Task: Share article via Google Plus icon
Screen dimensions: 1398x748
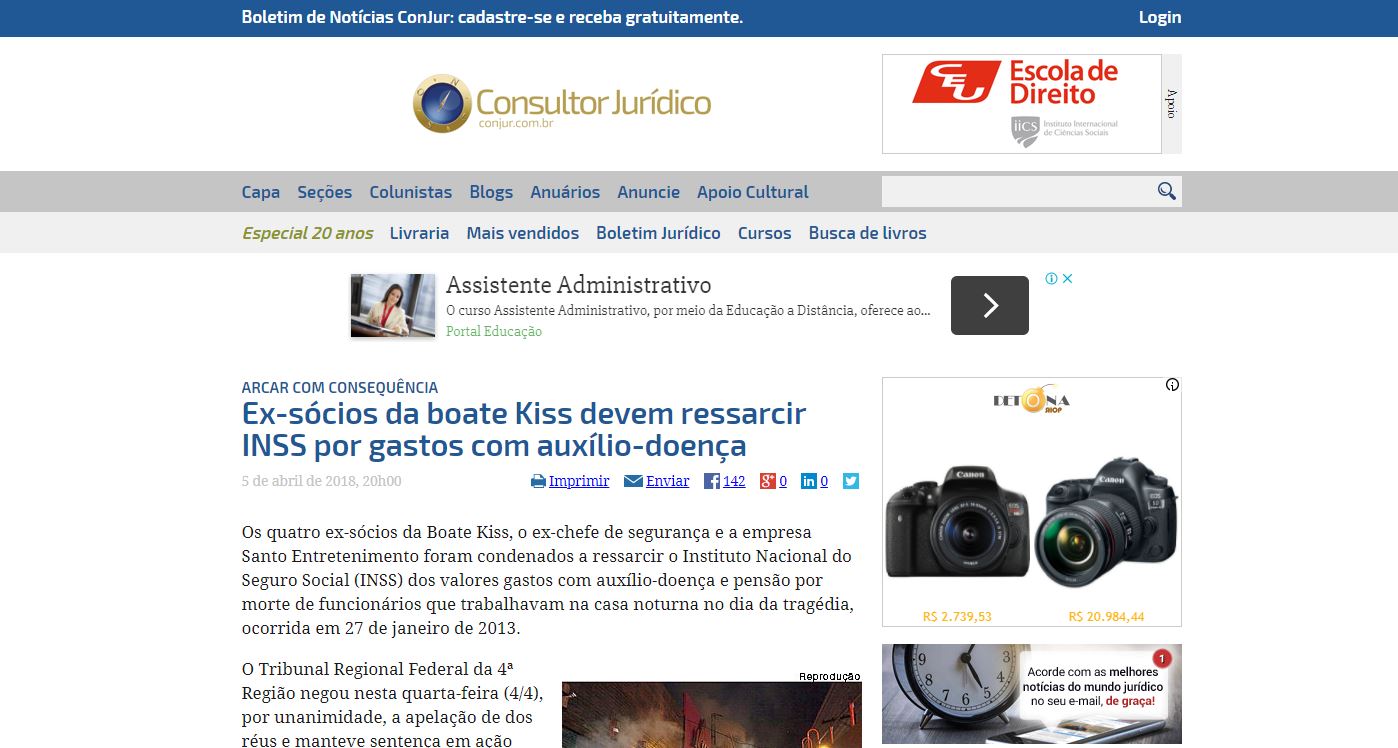Action: point(767,481)
